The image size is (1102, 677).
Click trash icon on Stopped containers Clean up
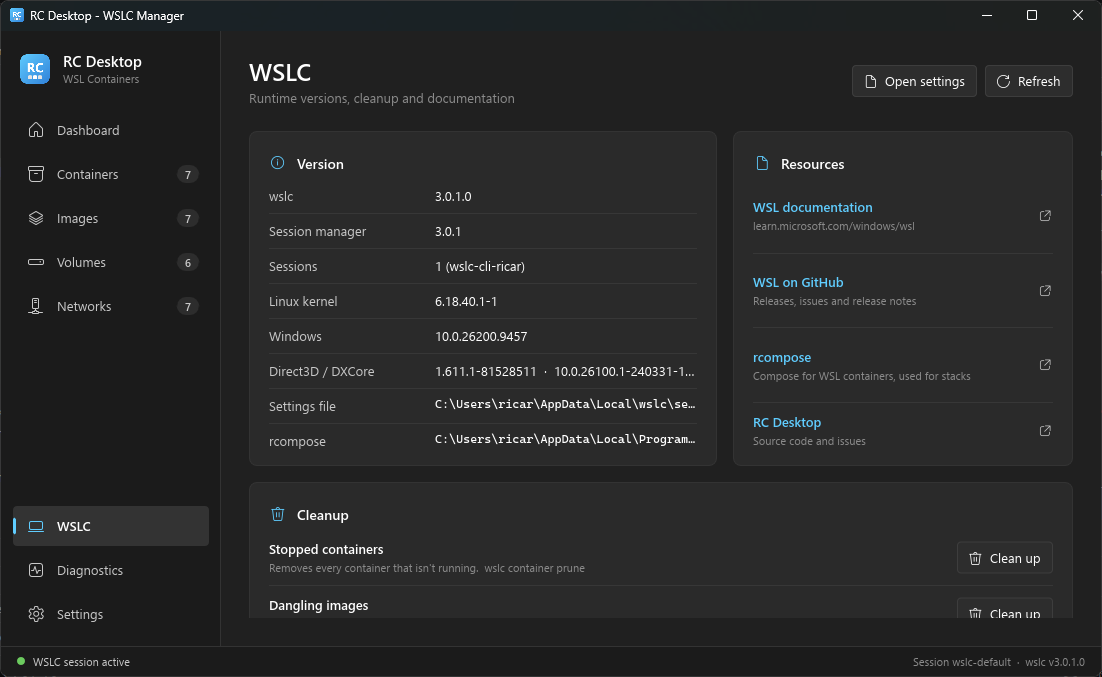tap(975, 558)
